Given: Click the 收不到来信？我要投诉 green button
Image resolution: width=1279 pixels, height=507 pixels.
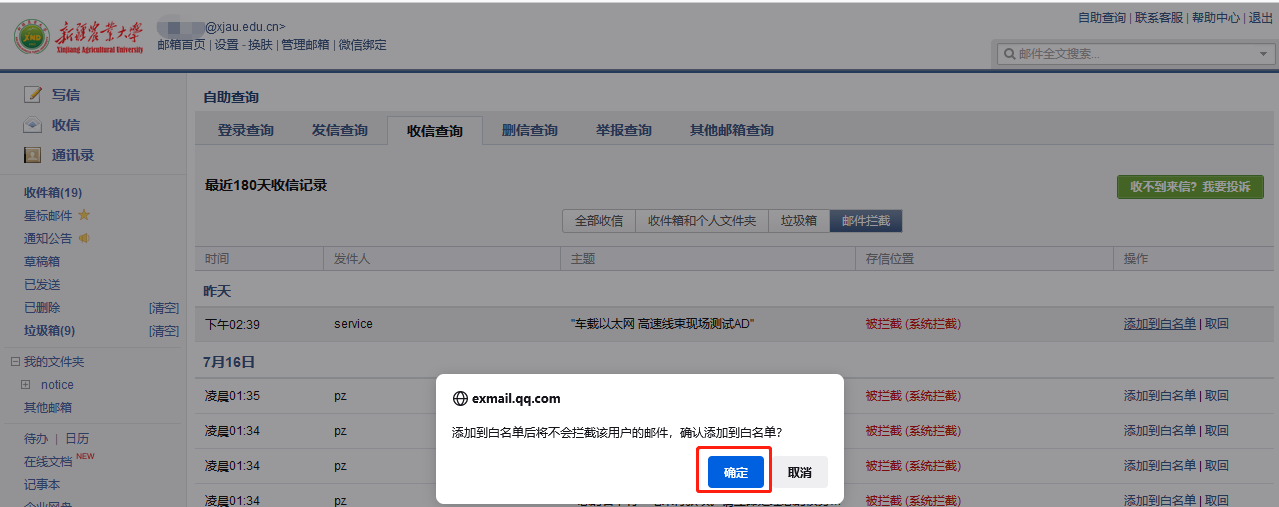Looking at the screenshot, I should 1190,187.
